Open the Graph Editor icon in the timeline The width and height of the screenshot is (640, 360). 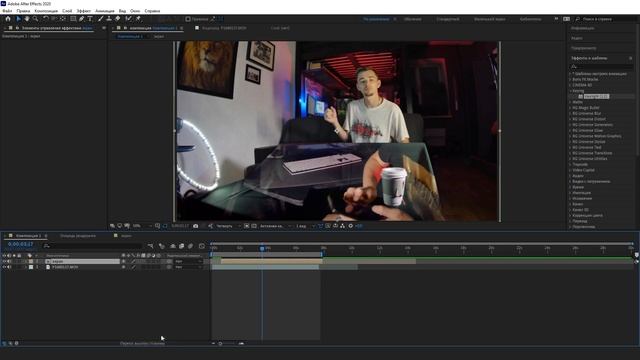pyautogui.click(x=202, y=246)
